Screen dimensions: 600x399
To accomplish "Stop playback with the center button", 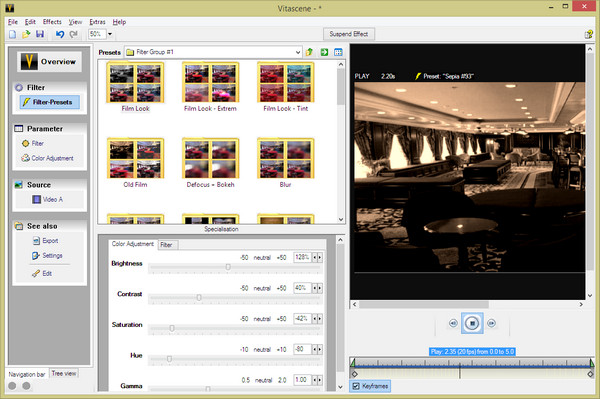I will [472, 324].
